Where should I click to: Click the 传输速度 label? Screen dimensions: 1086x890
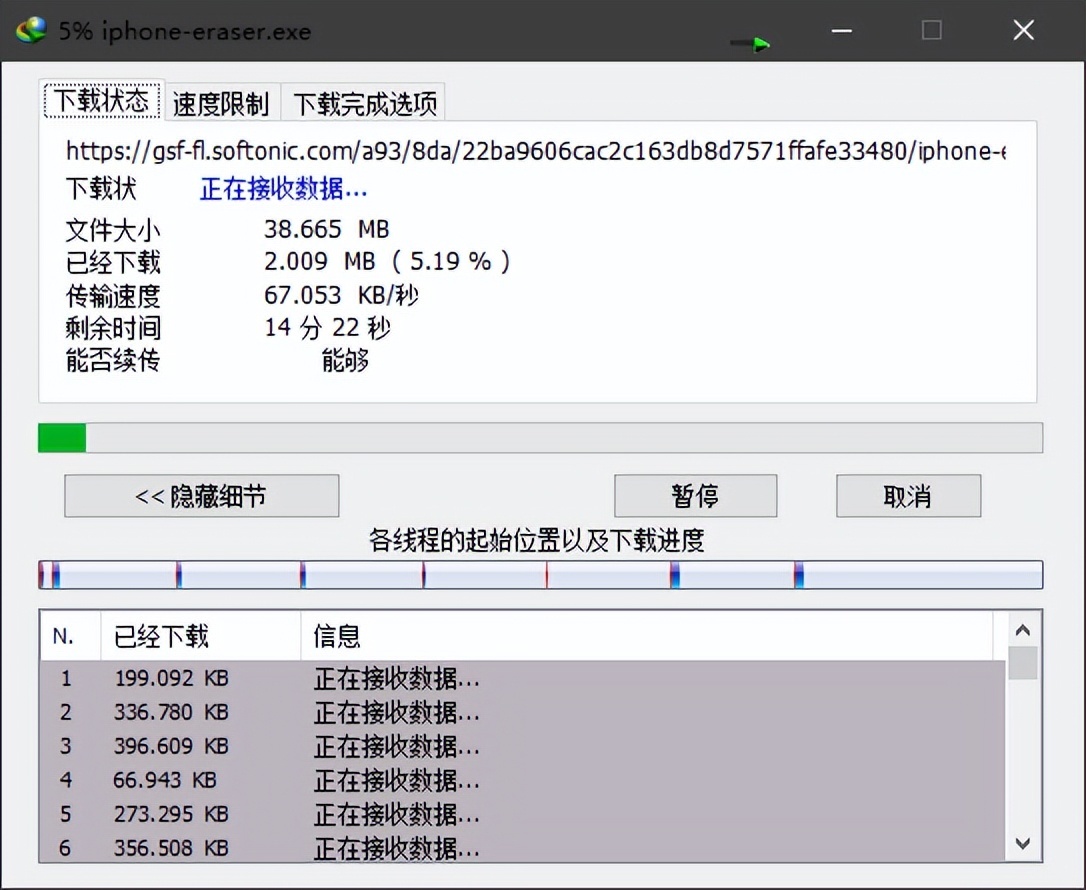tap(113, 296)
